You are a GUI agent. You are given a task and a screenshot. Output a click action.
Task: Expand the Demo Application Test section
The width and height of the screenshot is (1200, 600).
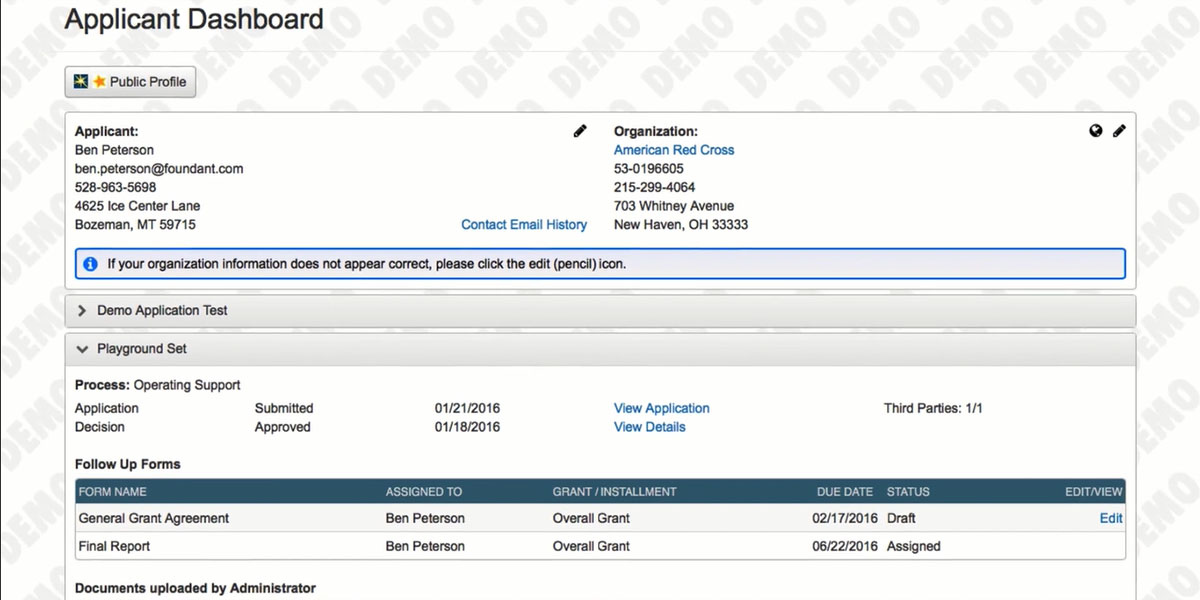pos(162,311)
